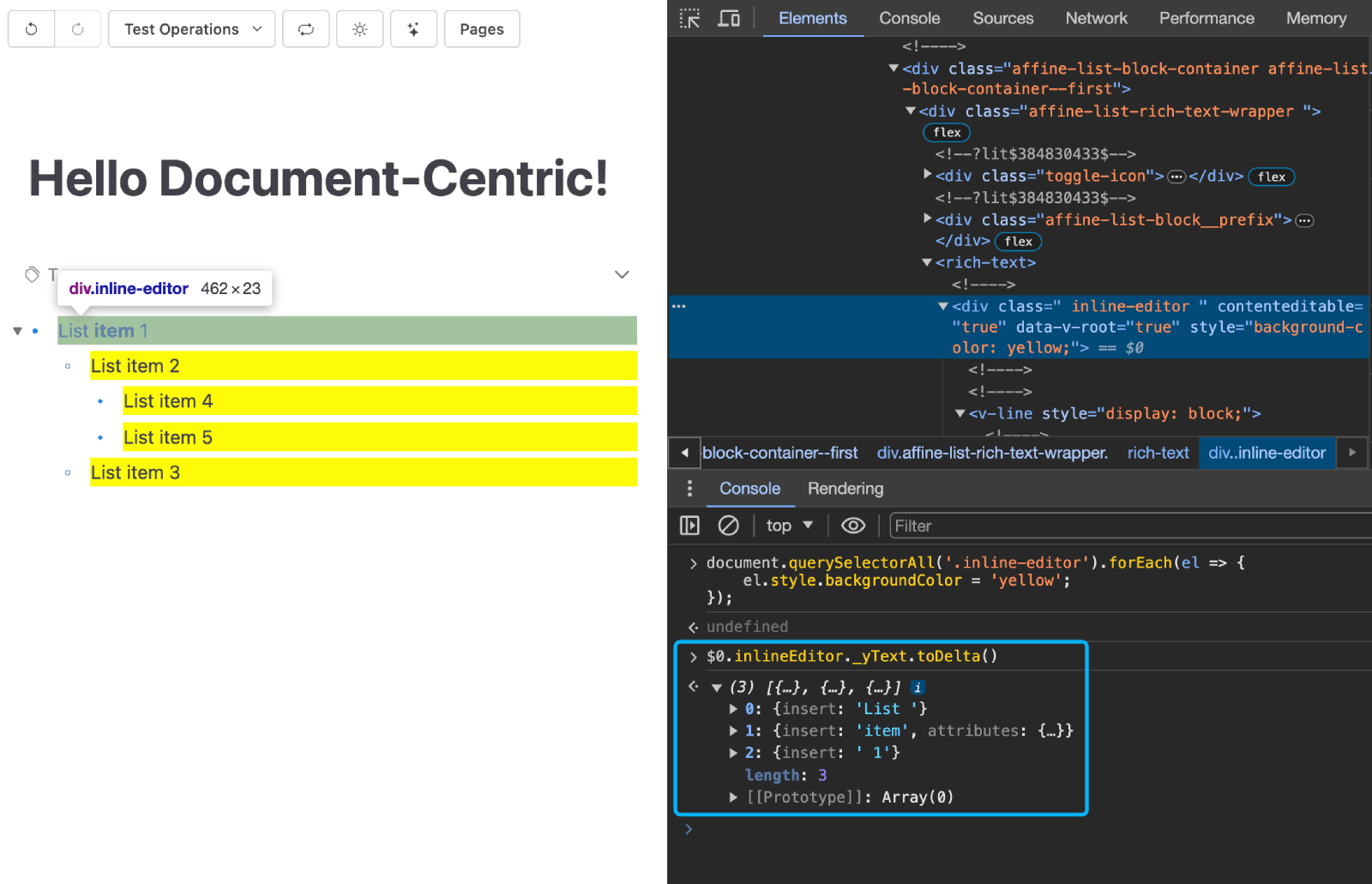Screen dimensions: 1372x884
Task: Expand index 1 insert 'item' in console array
Action: 733,731
